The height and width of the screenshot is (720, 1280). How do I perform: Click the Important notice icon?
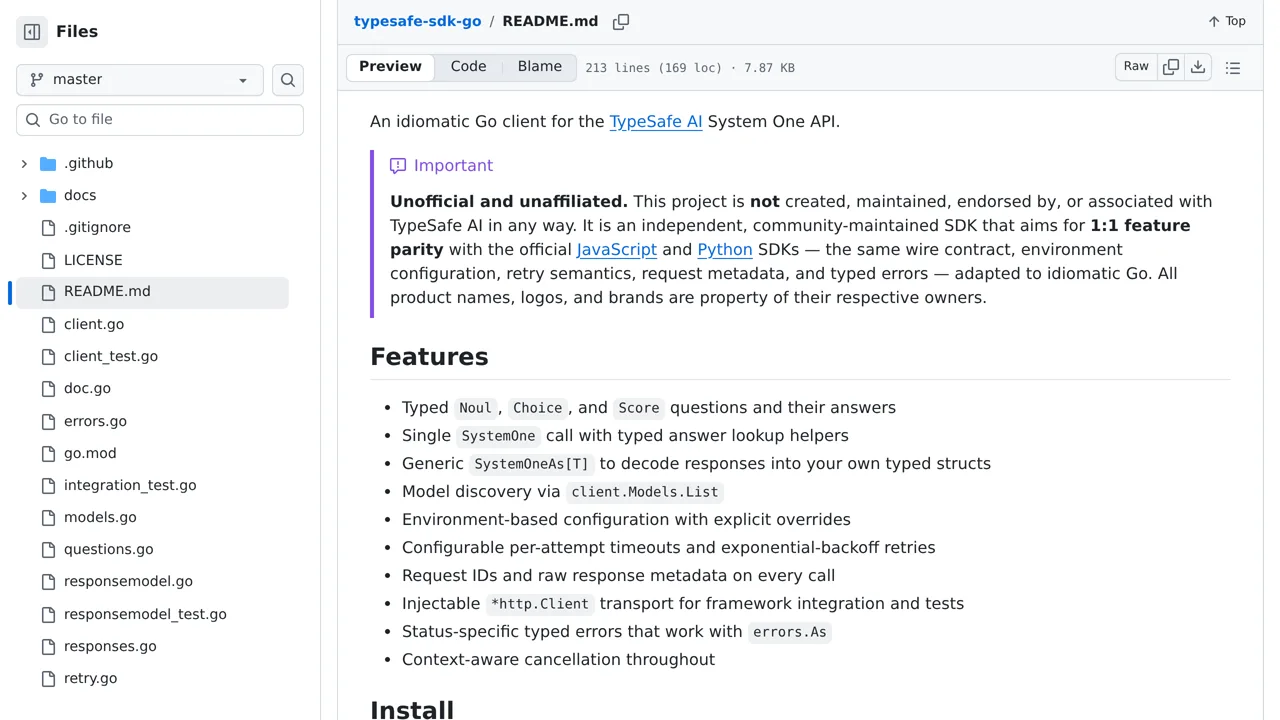(398, 166)
